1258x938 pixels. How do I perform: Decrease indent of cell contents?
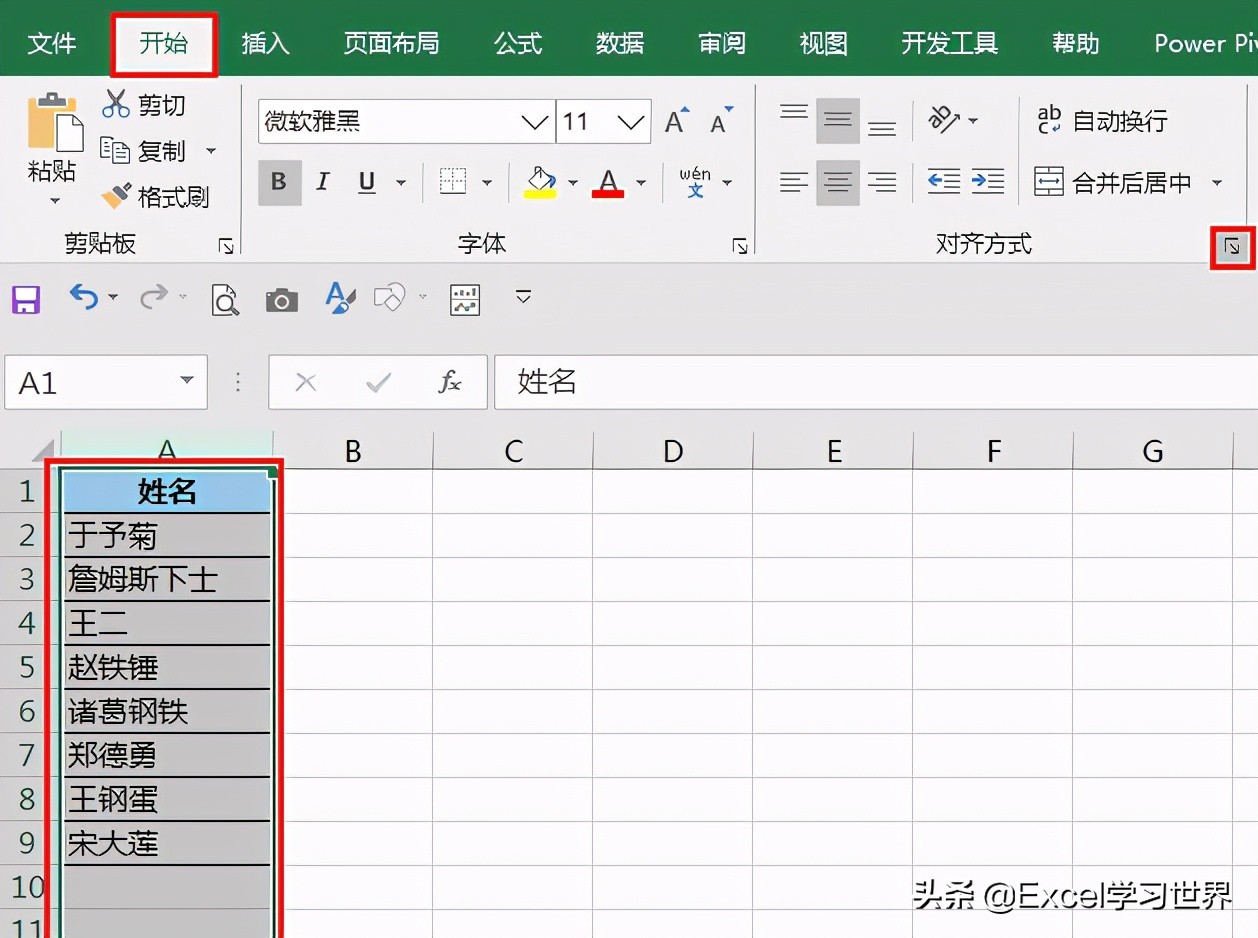(944, 182)
